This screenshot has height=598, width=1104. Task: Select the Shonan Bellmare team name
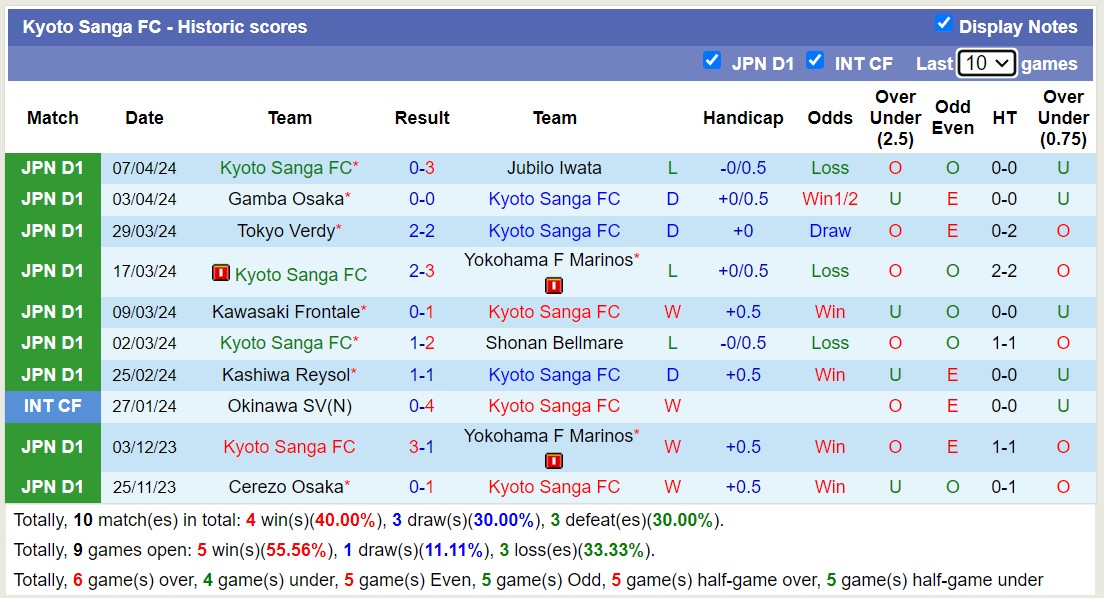[x=554, y=343]
